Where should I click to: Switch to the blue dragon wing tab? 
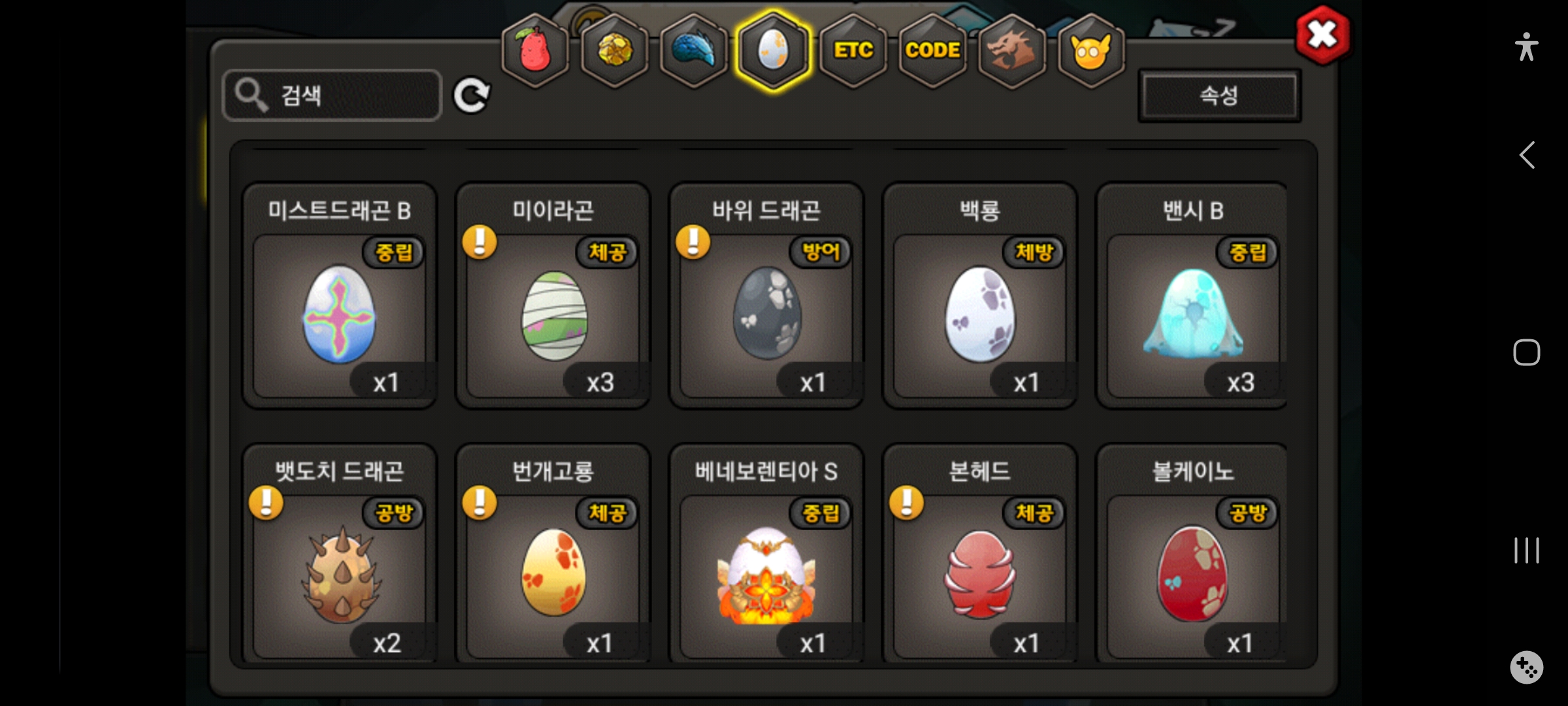coord(694,50)
